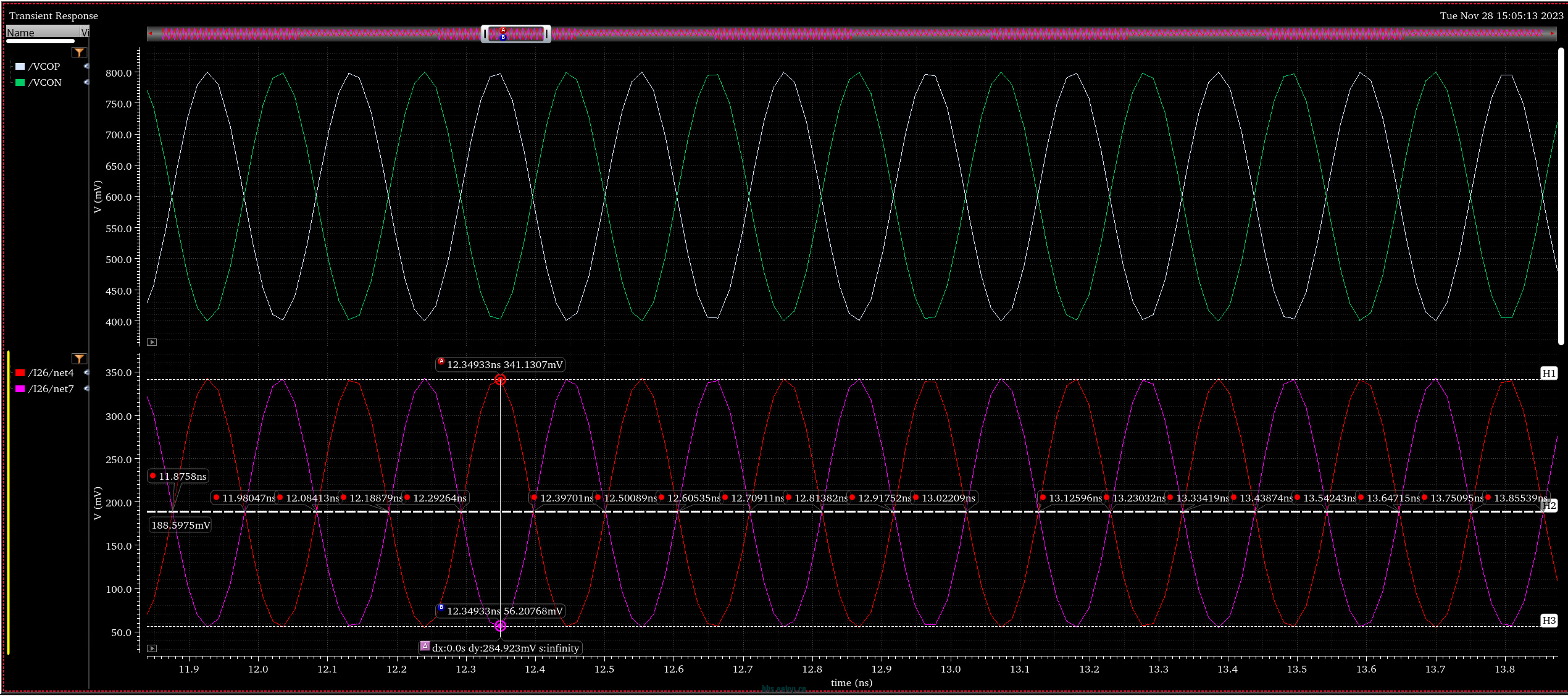Click the left handle of zoom window slider
This screenshot has height=696, width=1568.
[485, 34]
